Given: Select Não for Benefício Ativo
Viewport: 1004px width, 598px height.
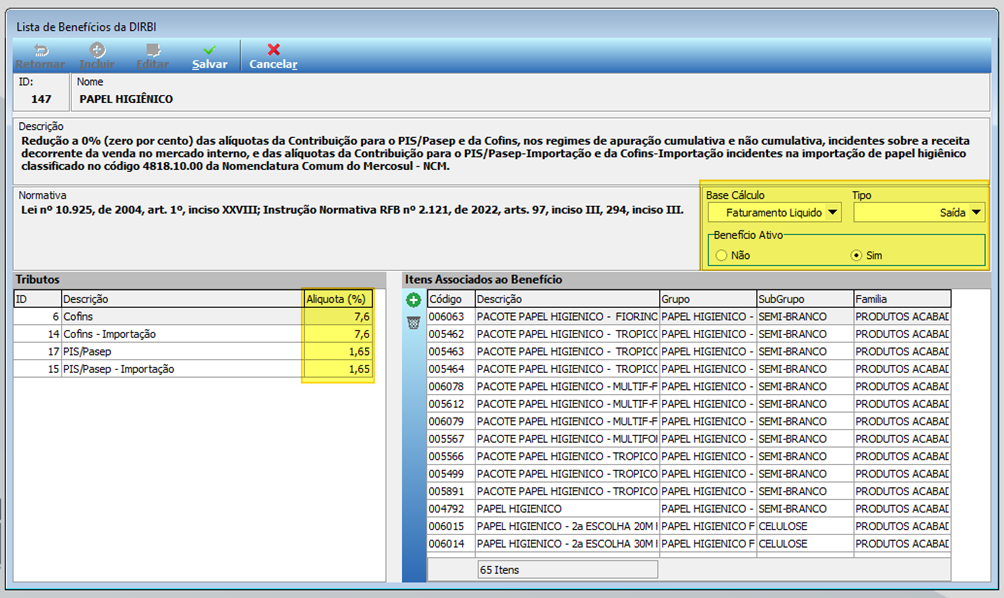Looking at the screenshot, I should (722, 255).
